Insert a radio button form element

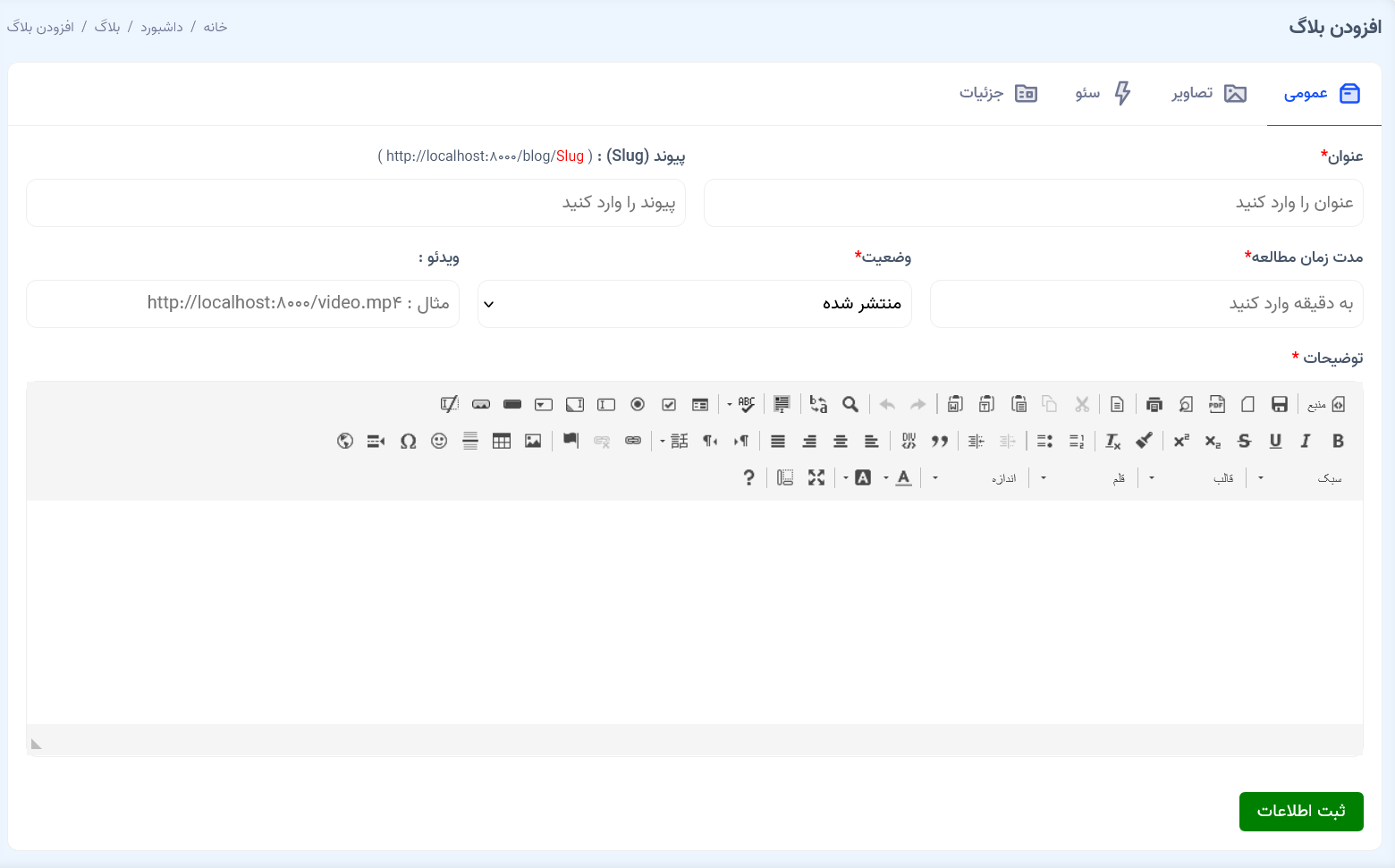point(638,404)
